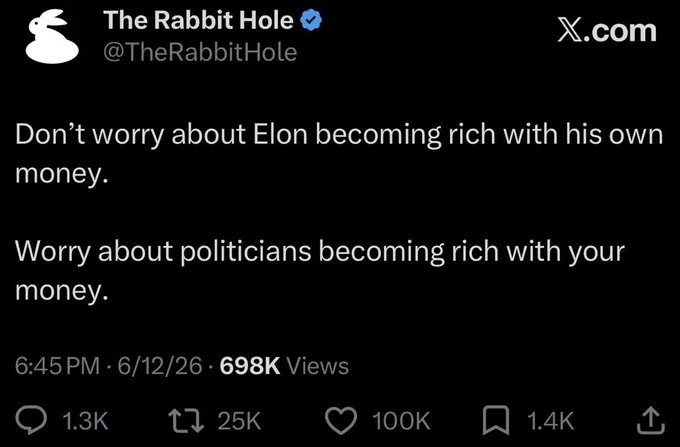
Task: Visit the @TheRabbitHole handle
Action: click(x=200, y=52)
